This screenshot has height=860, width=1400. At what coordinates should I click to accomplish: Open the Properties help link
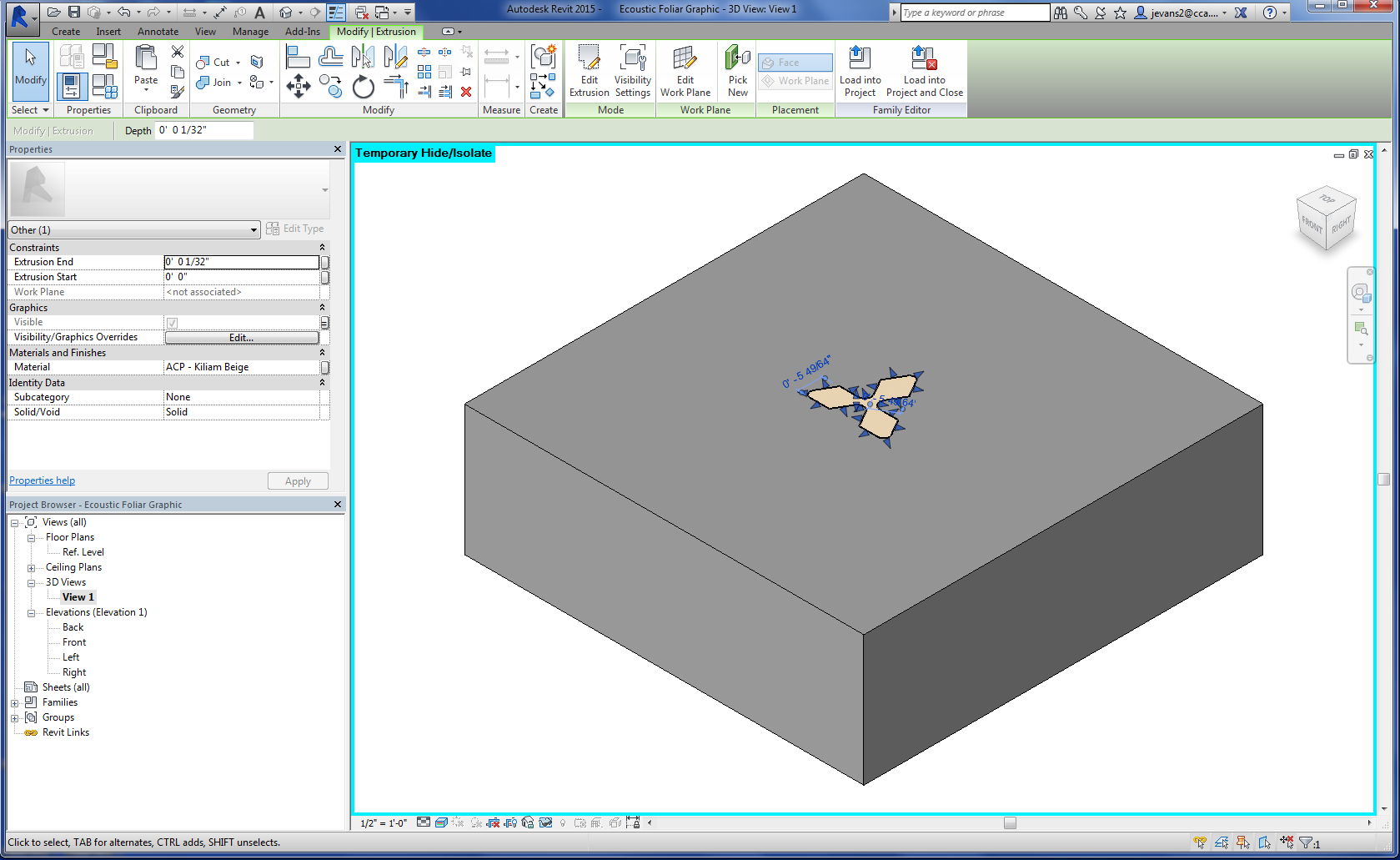[42, 480]
